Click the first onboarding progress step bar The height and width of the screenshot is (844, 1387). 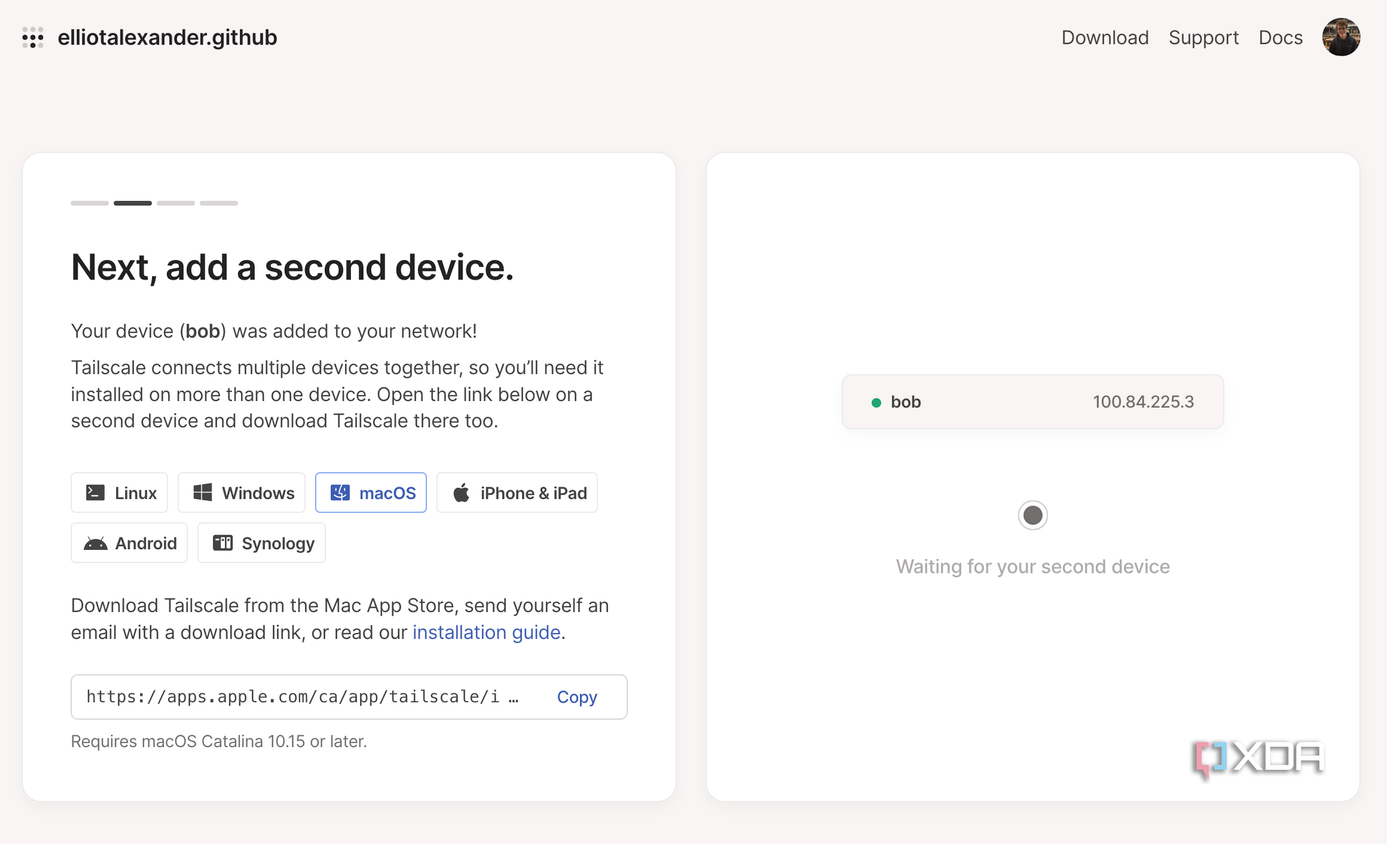[90, 203]
